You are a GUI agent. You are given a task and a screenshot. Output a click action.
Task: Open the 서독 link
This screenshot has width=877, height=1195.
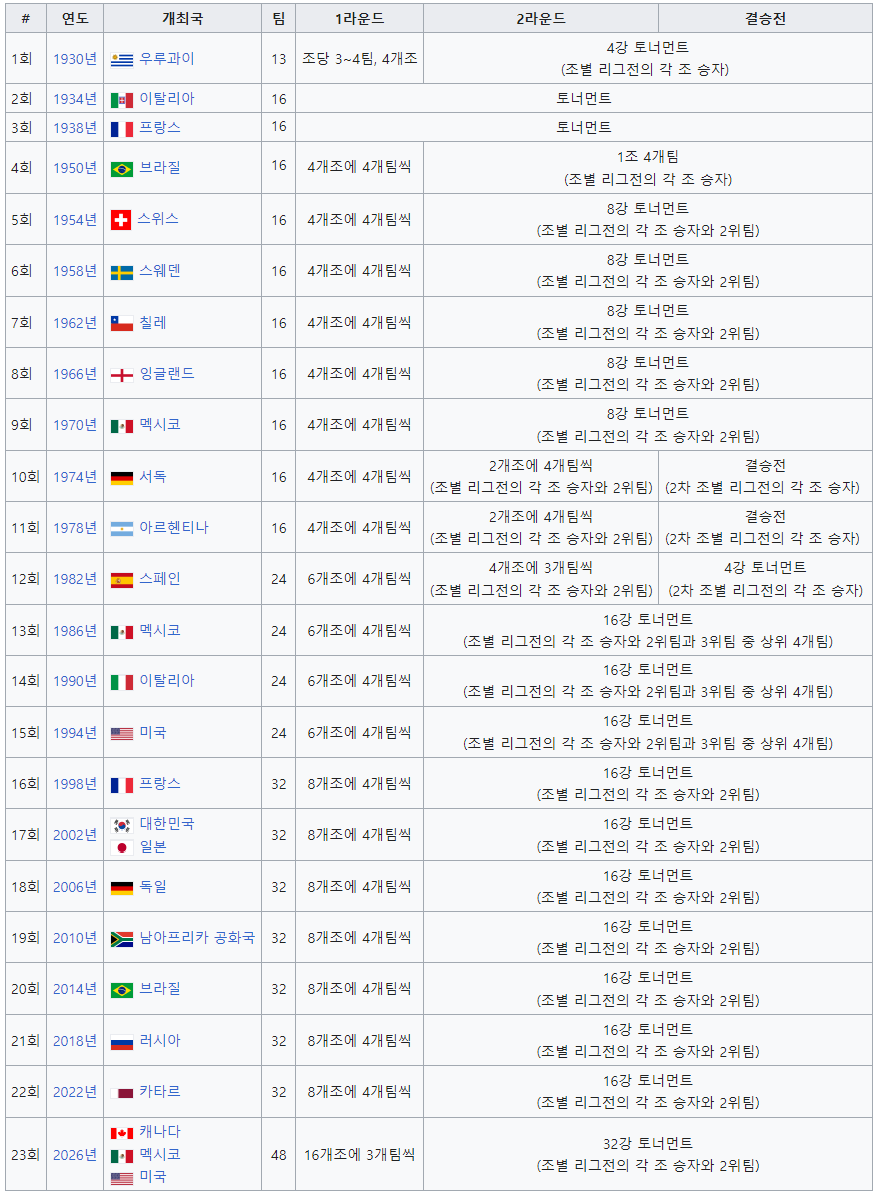[x=152, y=476]
